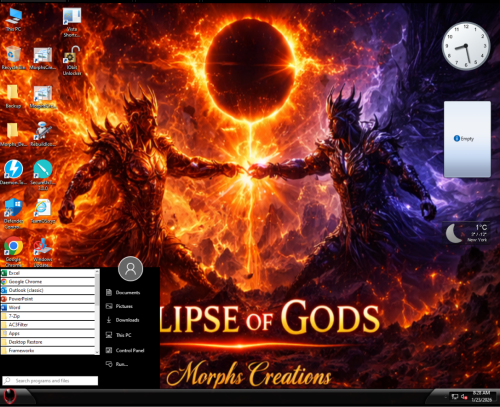Open the Backup folder on the desktop
This screenshot has width=500, height=407.
click(x=13, y=96)
